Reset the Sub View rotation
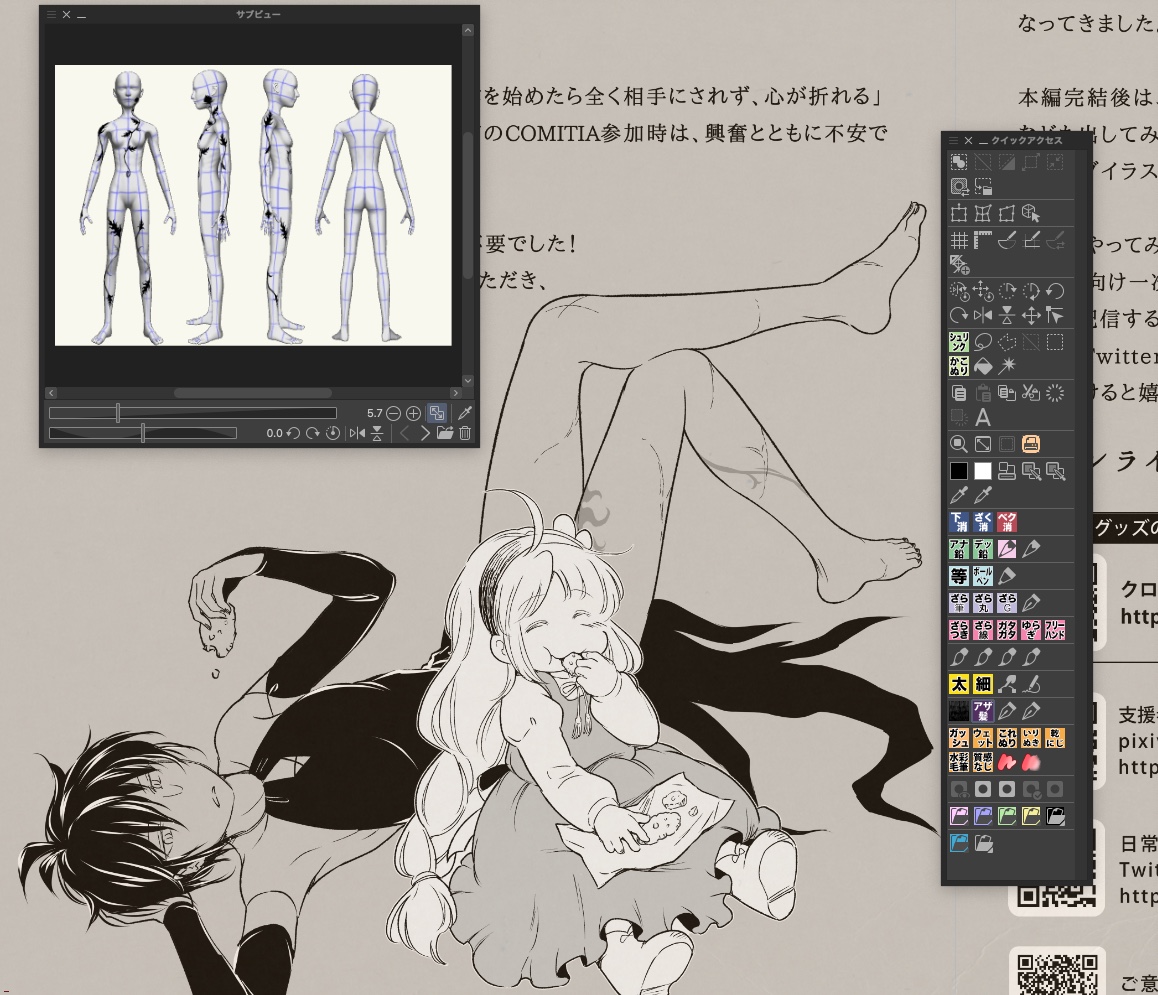 click(333, 434)
